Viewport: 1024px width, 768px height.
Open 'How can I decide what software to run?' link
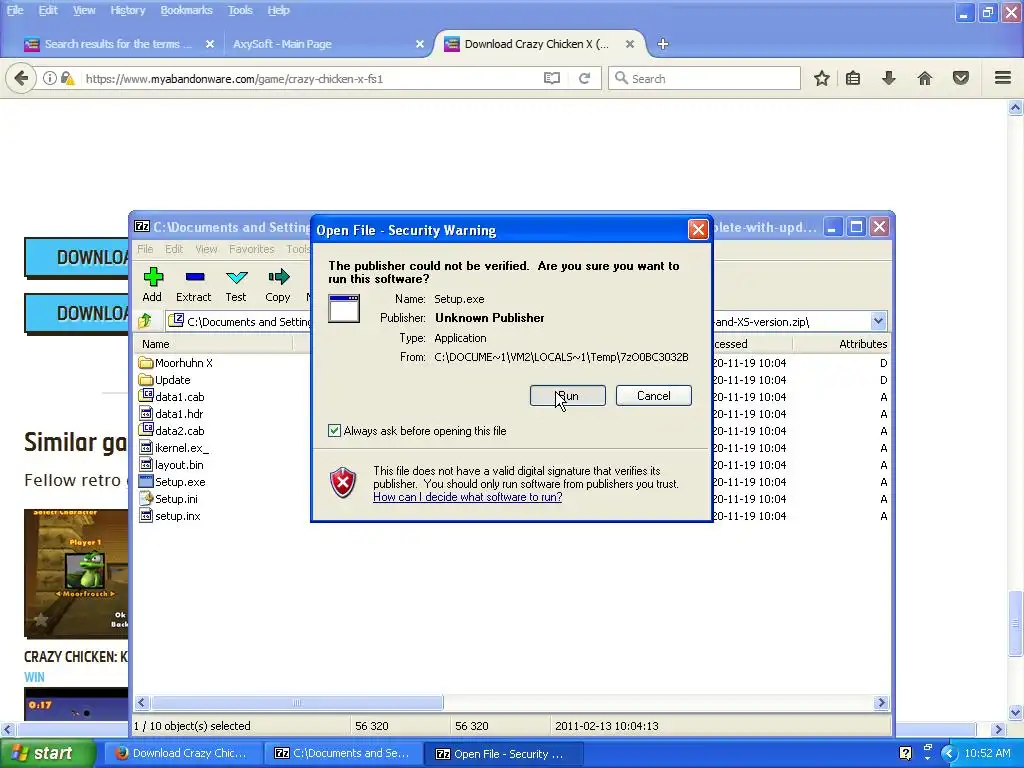pos(468,497)
